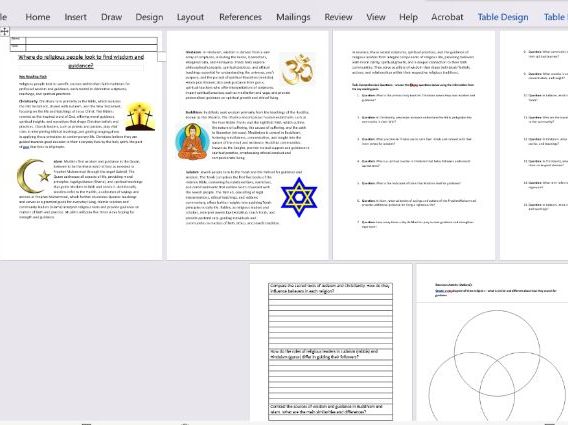Open the View ribbon tab

[376, 17]
